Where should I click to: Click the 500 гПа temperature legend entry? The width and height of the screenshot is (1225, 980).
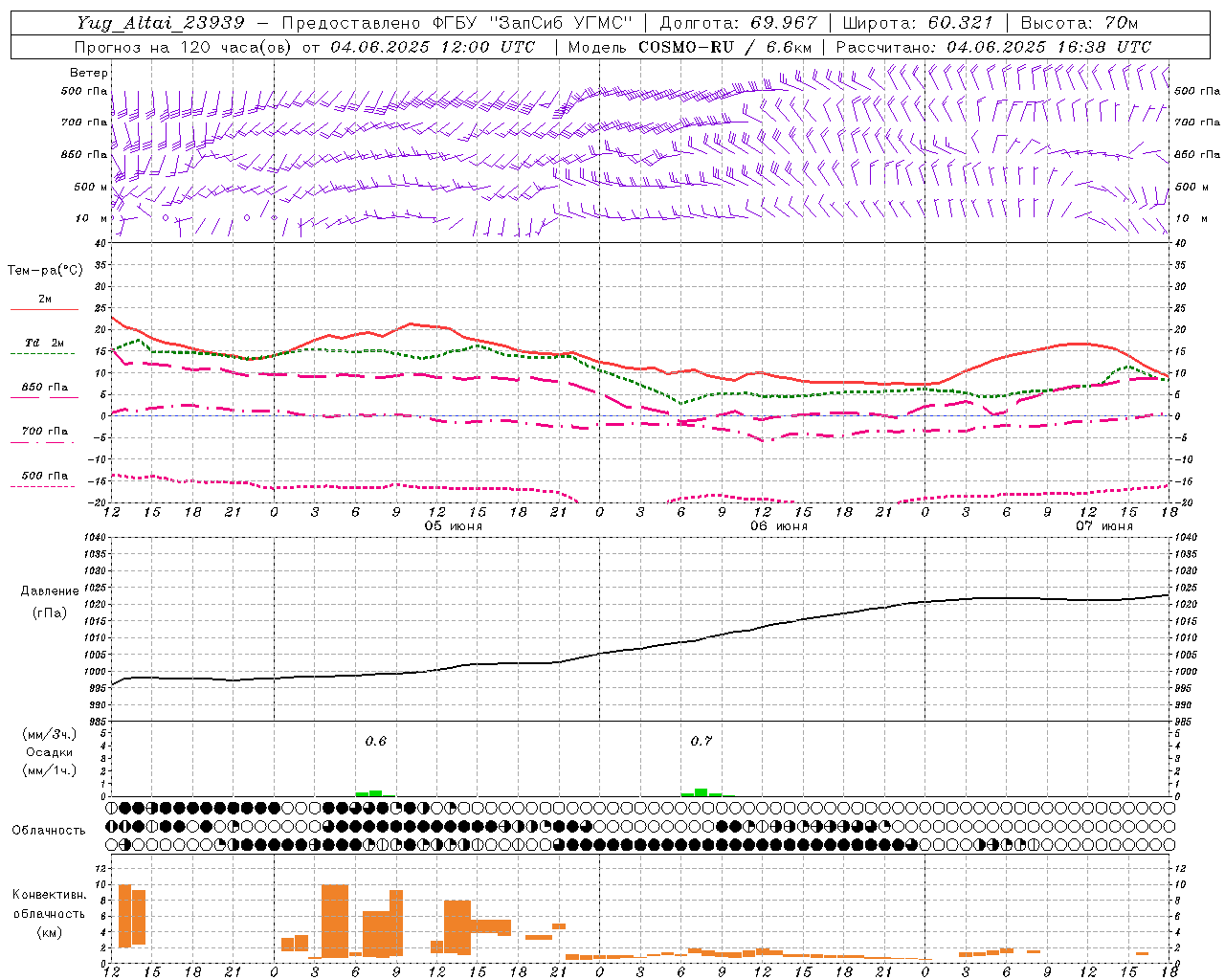pyautogui.click(x=44, y=476)
